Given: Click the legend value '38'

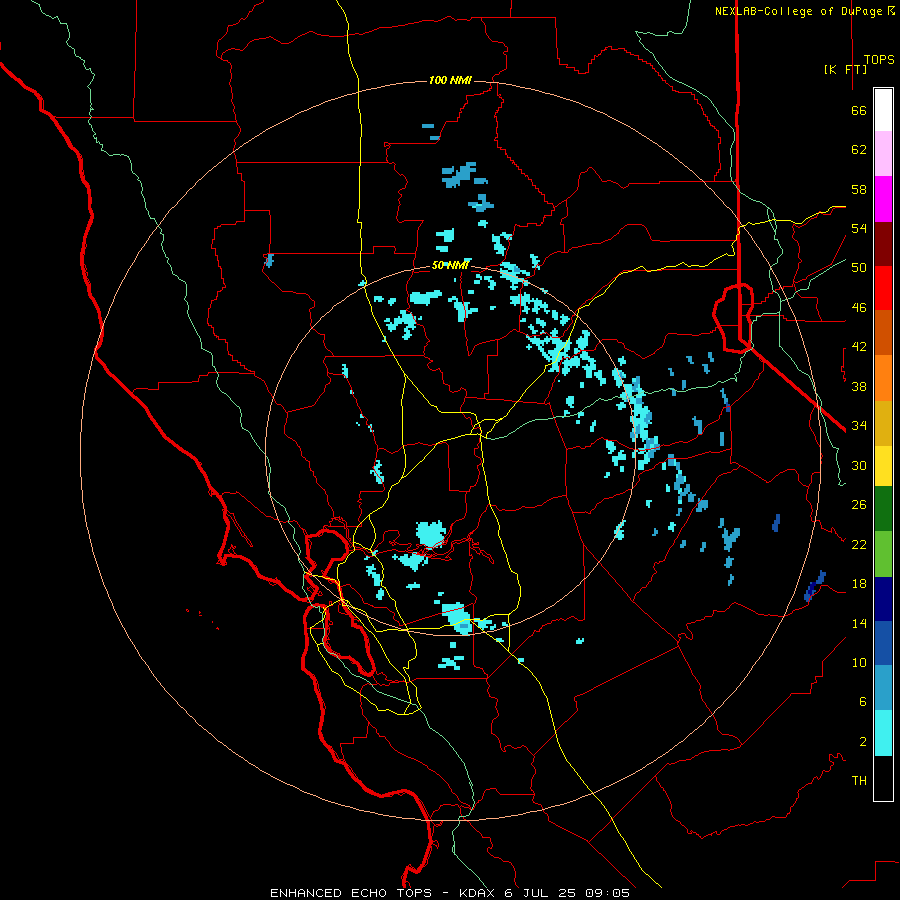Looking at the screenshot, I should (x=859, y=386).
